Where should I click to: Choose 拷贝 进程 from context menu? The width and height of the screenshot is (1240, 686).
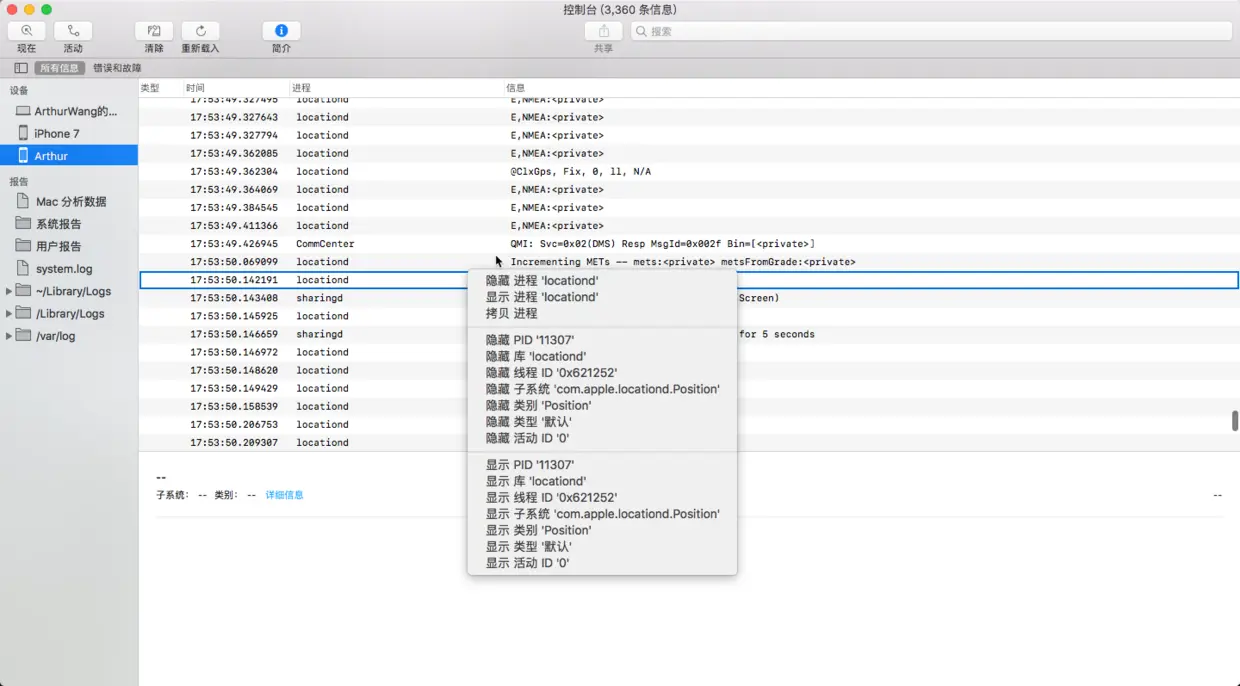pos(602,313)
